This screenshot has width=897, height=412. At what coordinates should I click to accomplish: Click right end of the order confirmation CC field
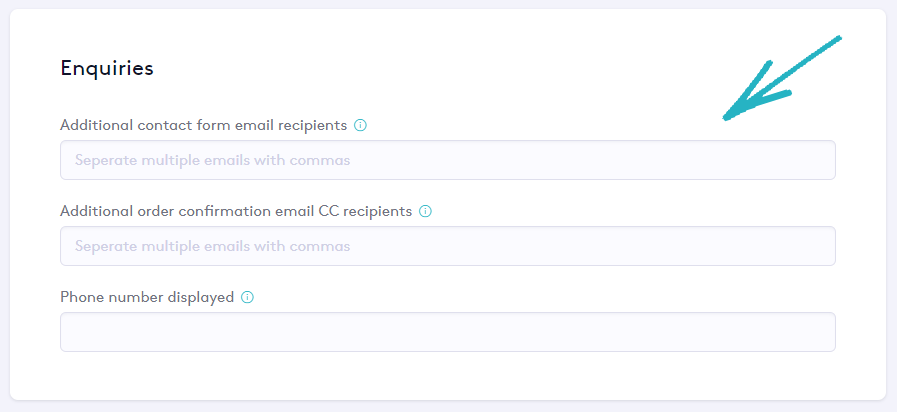(818, 246)
